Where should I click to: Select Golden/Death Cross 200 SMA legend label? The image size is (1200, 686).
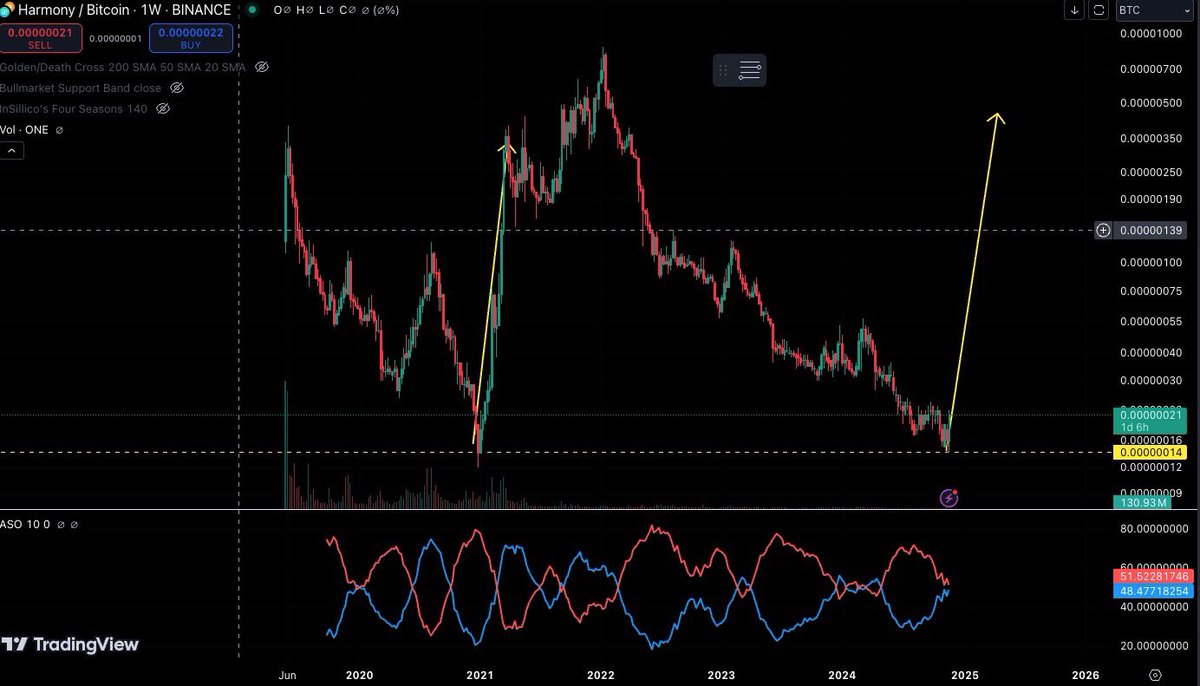click(123, 67)
